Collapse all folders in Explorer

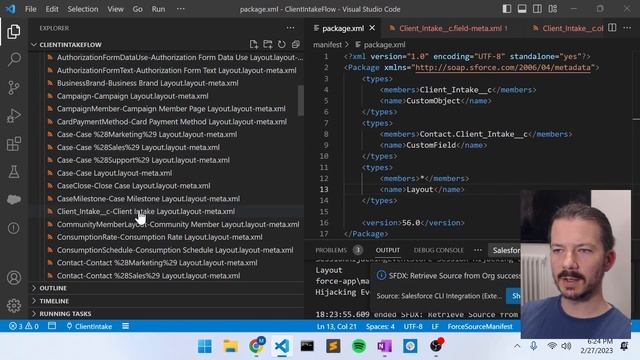click(x=296, y=44)
